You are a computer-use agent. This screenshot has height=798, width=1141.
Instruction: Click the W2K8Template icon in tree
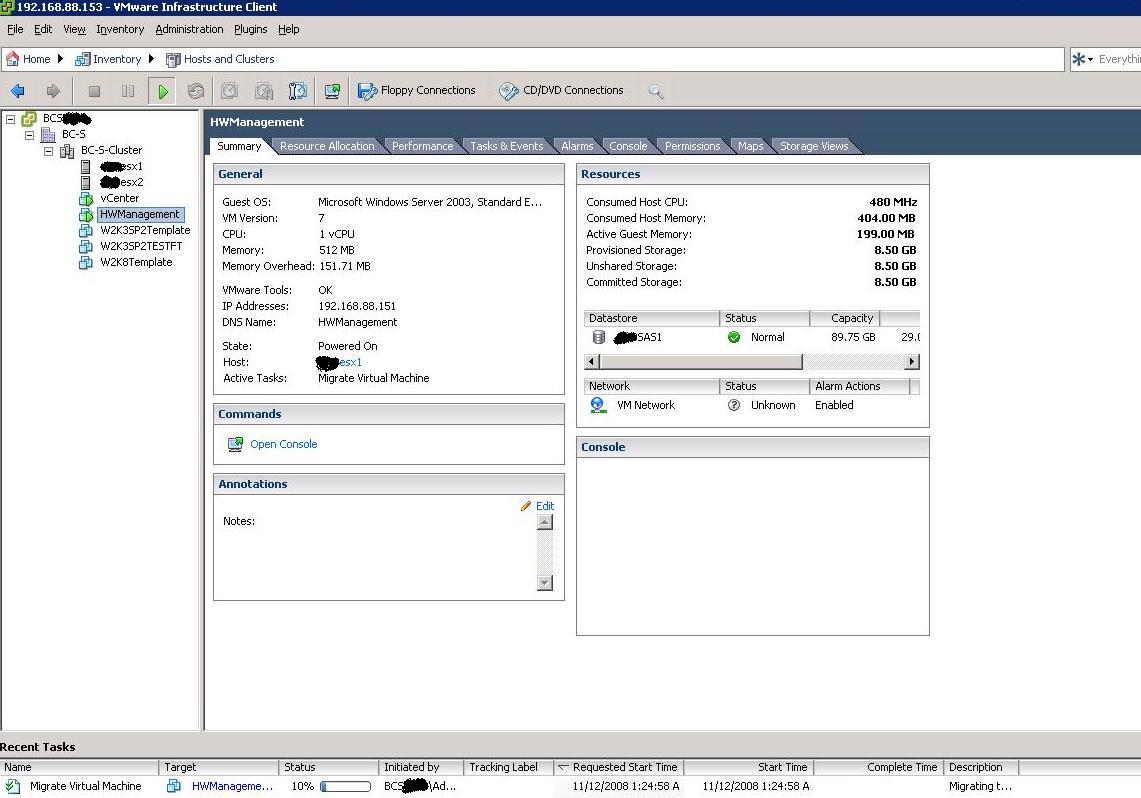[x=86, y=263]
